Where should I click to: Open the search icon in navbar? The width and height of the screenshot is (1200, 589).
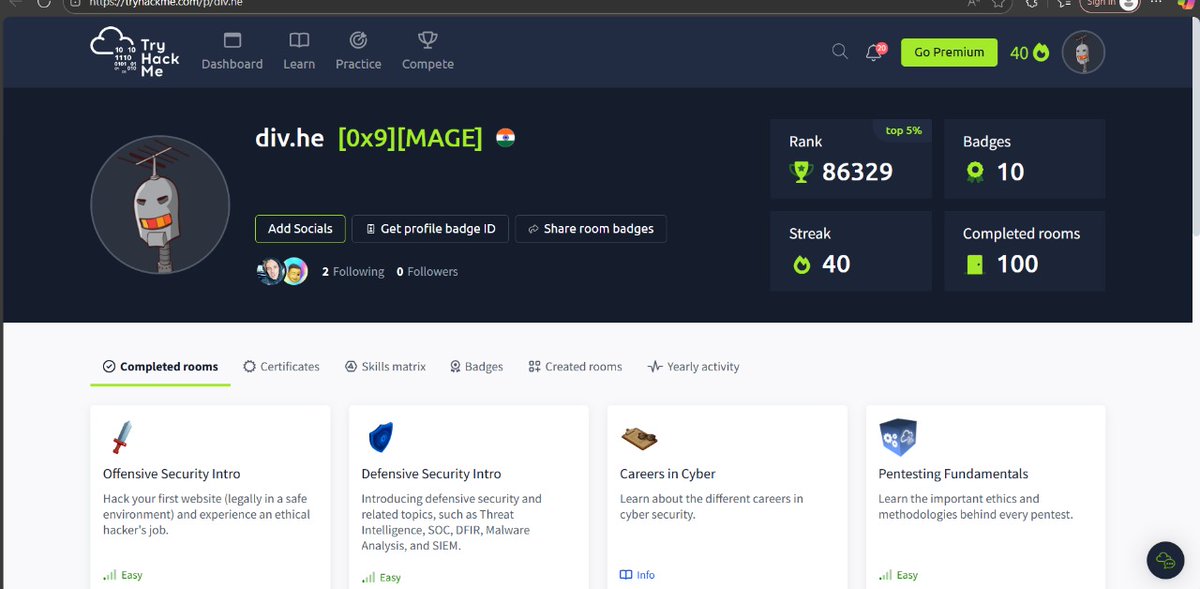pos(840,51)
